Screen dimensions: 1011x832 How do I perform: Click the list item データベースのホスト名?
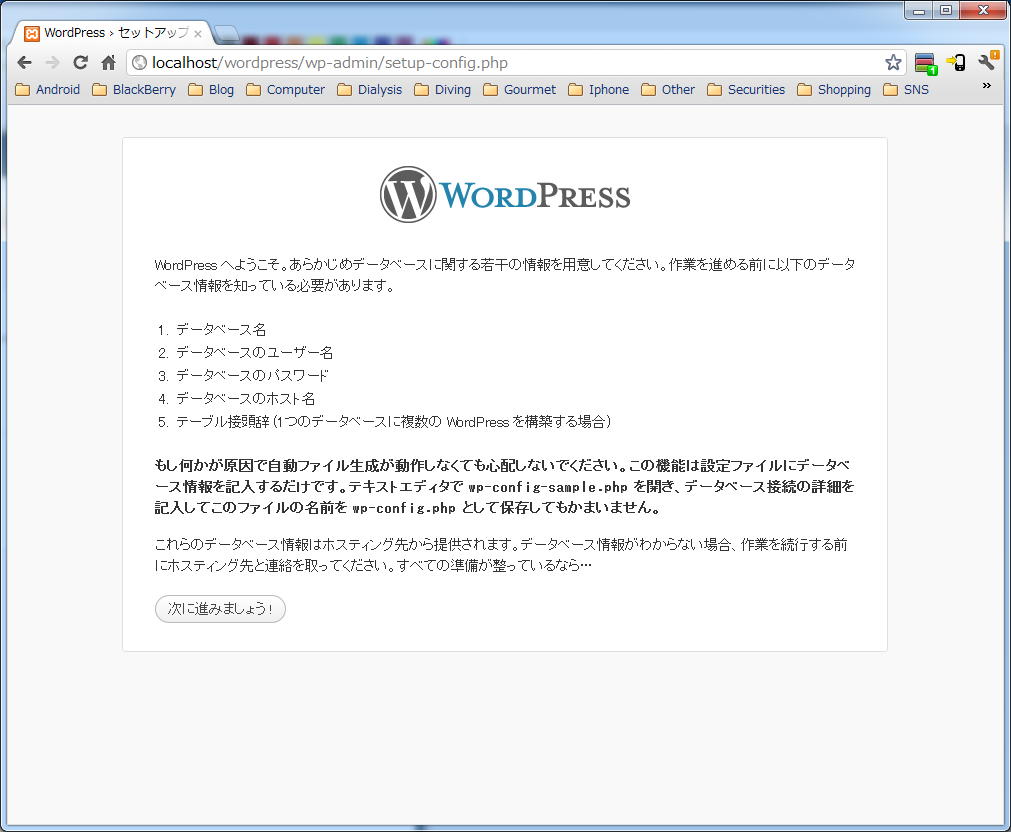coord(246,399)
